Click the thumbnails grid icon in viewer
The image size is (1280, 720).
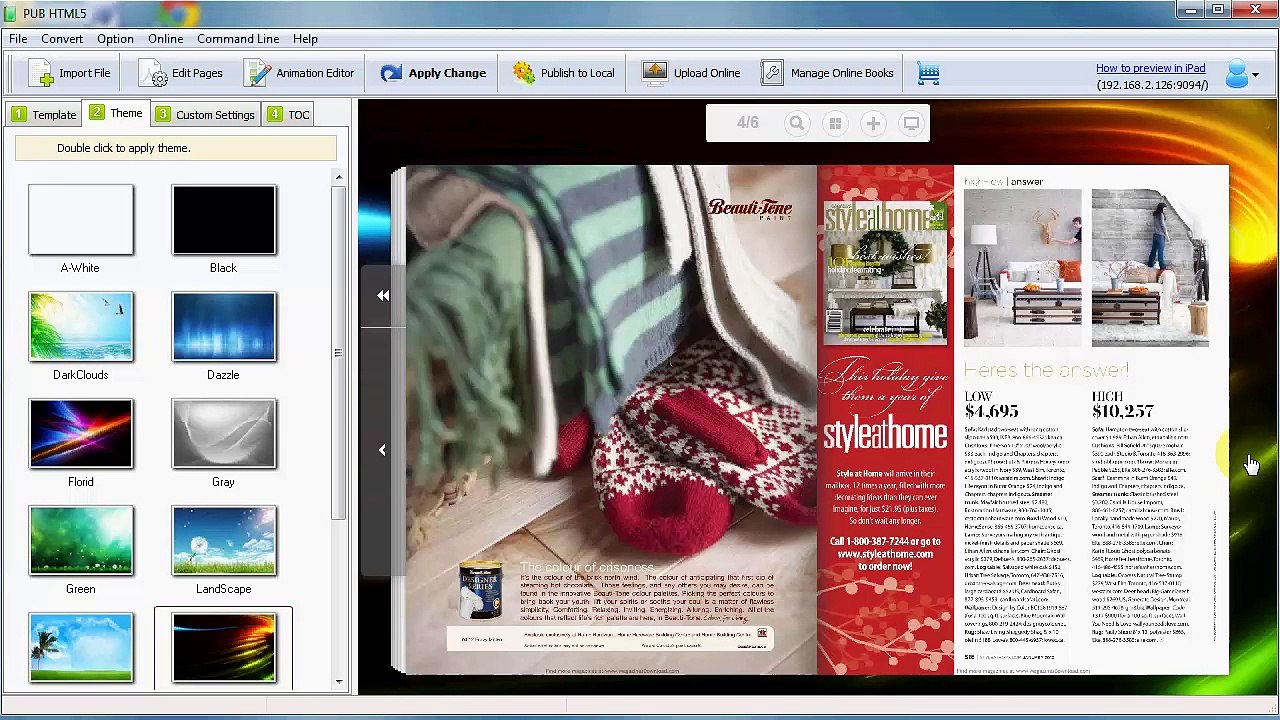835,123
